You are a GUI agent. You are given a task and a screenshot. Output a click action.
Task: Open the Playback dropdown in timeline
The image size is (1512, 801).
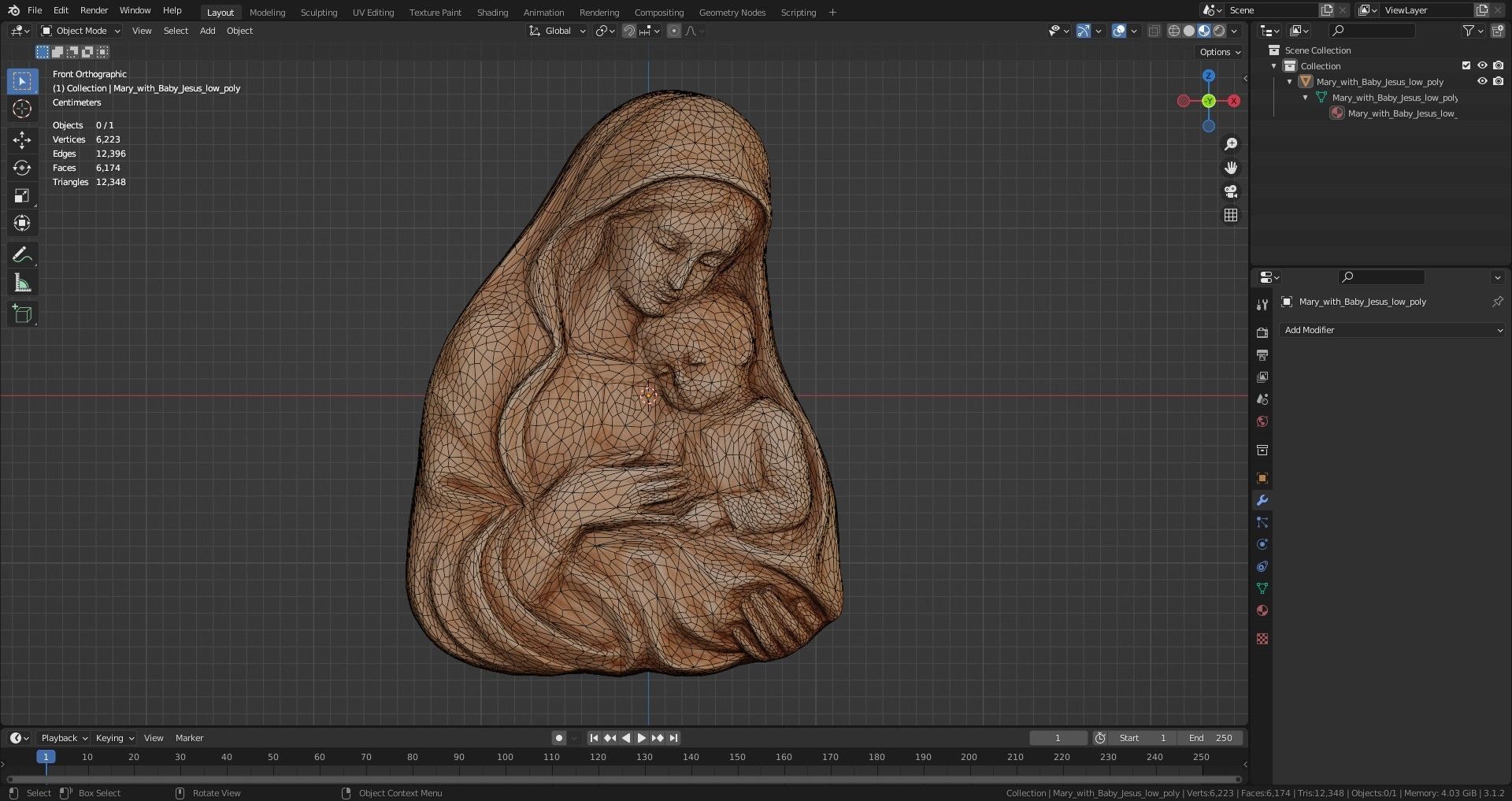click(64, 738)
